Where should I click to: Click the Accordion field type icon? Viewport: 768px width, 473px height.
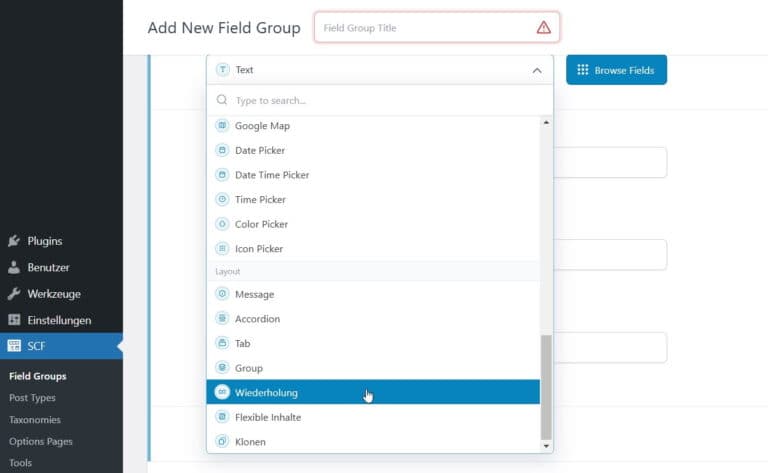pyautogui.click(x=222, y=318)
